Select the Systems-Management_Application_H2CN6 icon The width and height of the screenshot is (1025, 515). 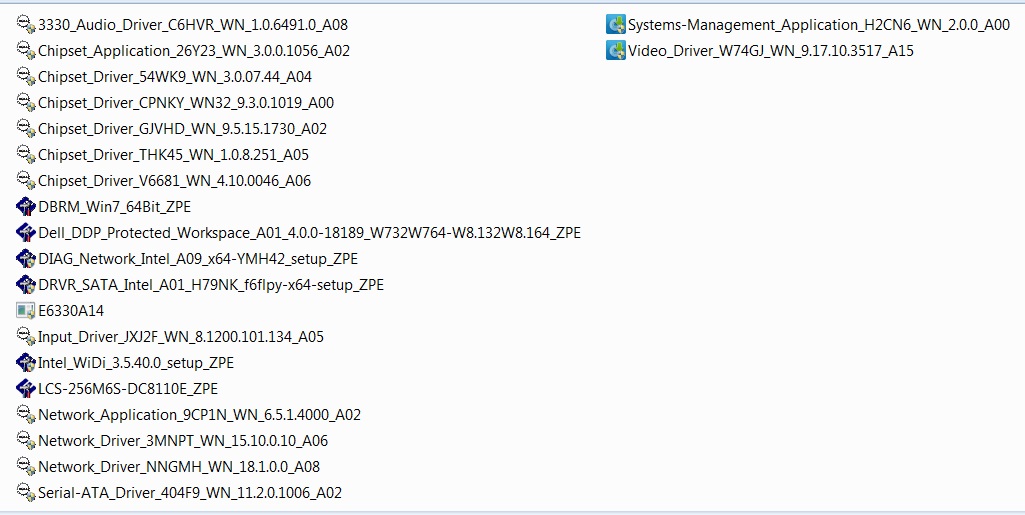616,25
